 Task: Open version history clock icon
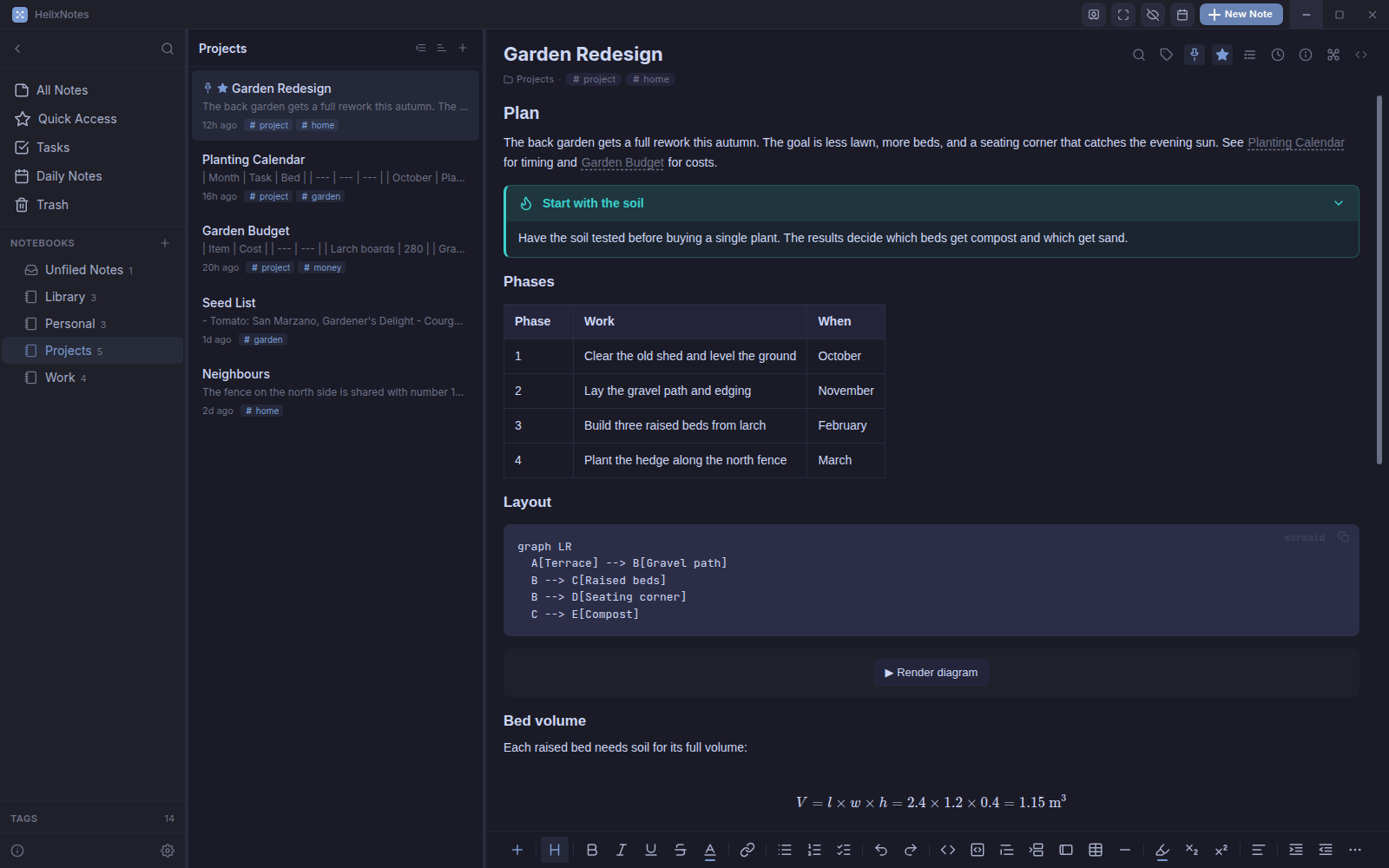click(x=1278, y=55)
